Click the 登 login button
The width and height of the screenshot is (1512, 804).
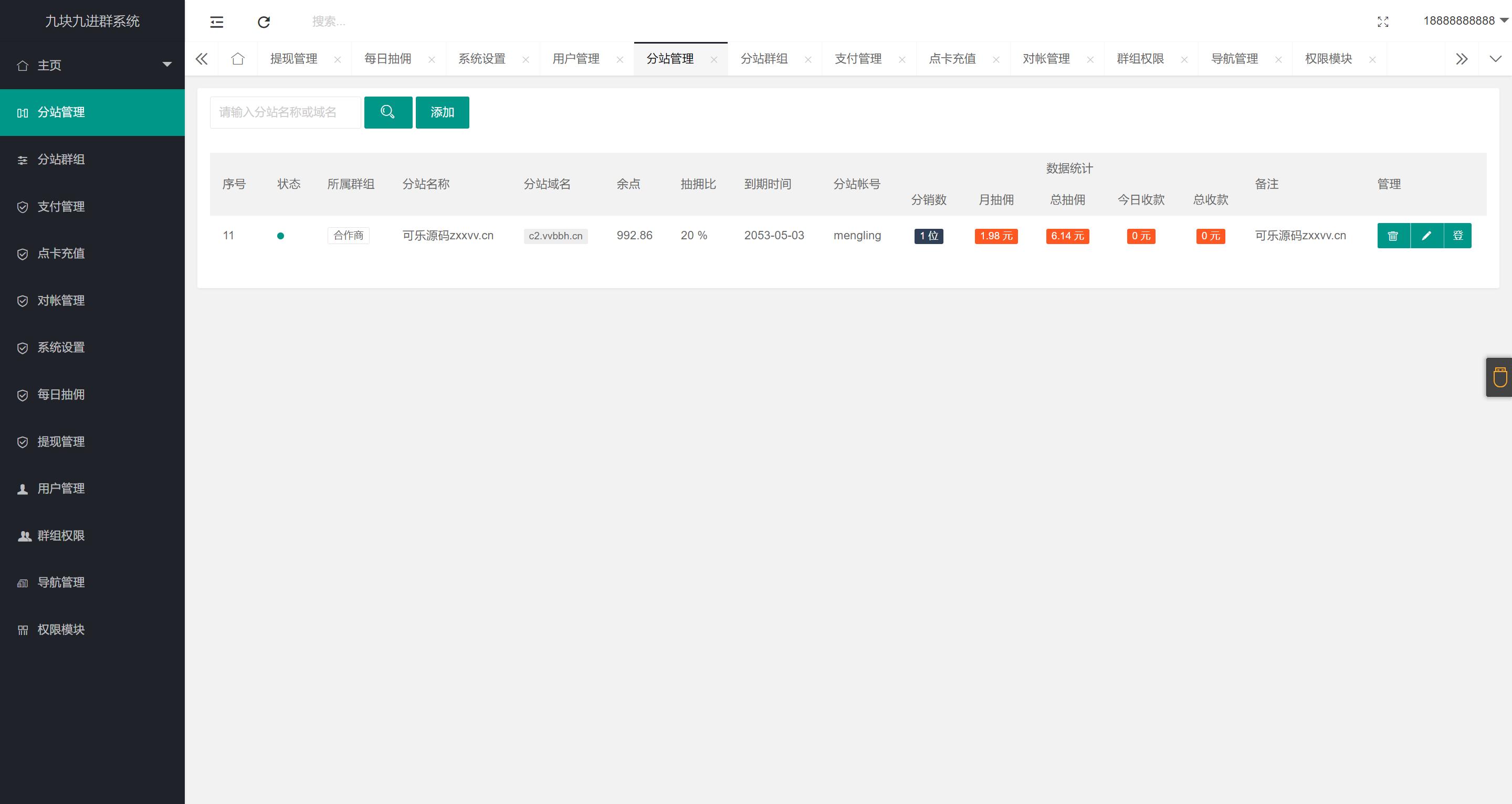pyautogui.click(x=1458, y=236)
